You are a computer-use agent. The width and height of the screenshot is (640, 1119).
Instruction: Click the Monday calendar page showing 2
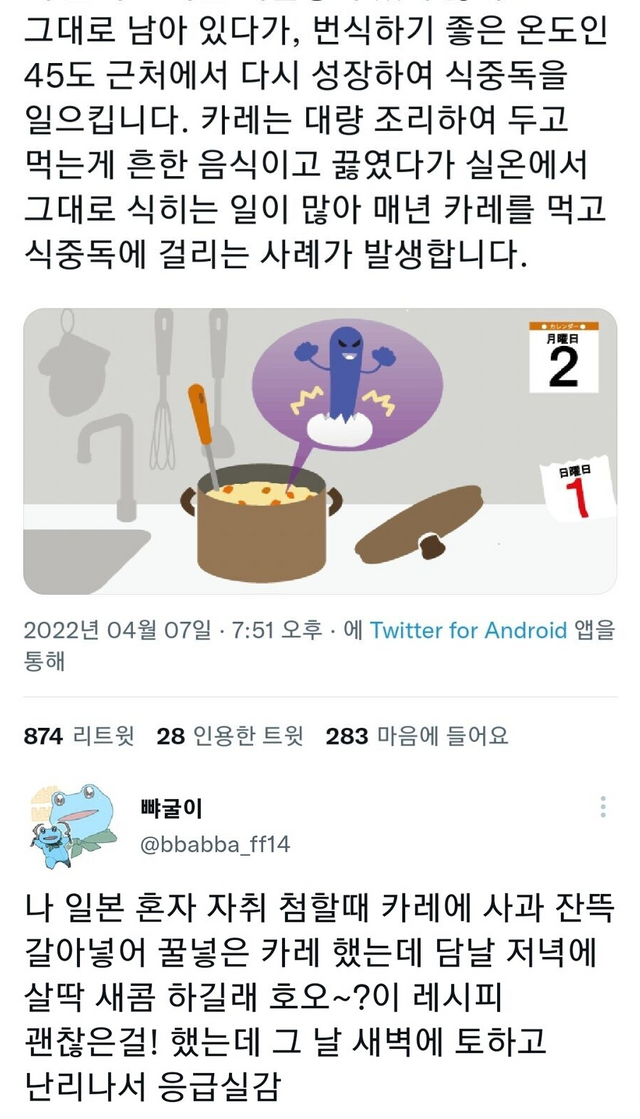(x=563, y=357)
